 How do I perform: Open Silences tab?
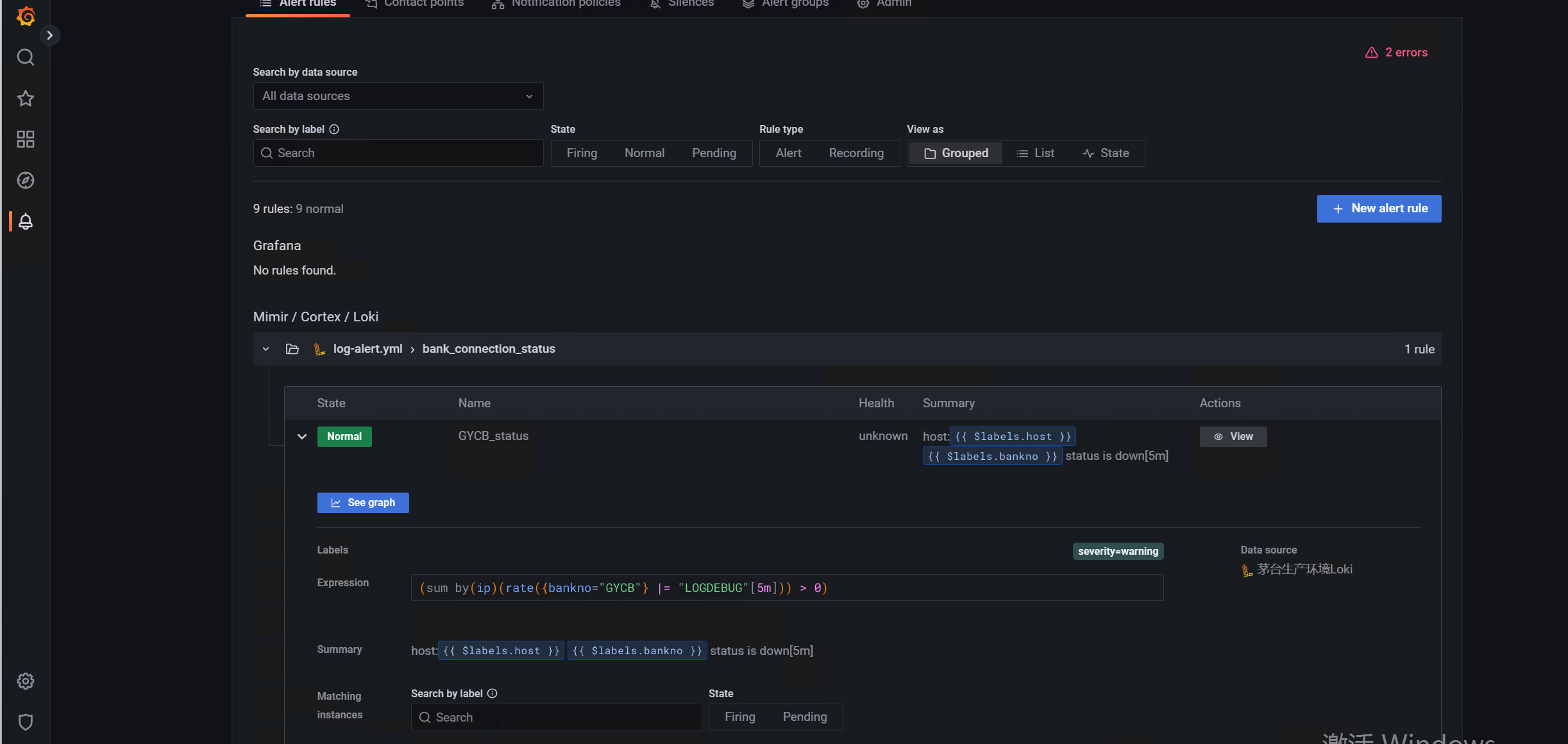click(x=682, y=4)
